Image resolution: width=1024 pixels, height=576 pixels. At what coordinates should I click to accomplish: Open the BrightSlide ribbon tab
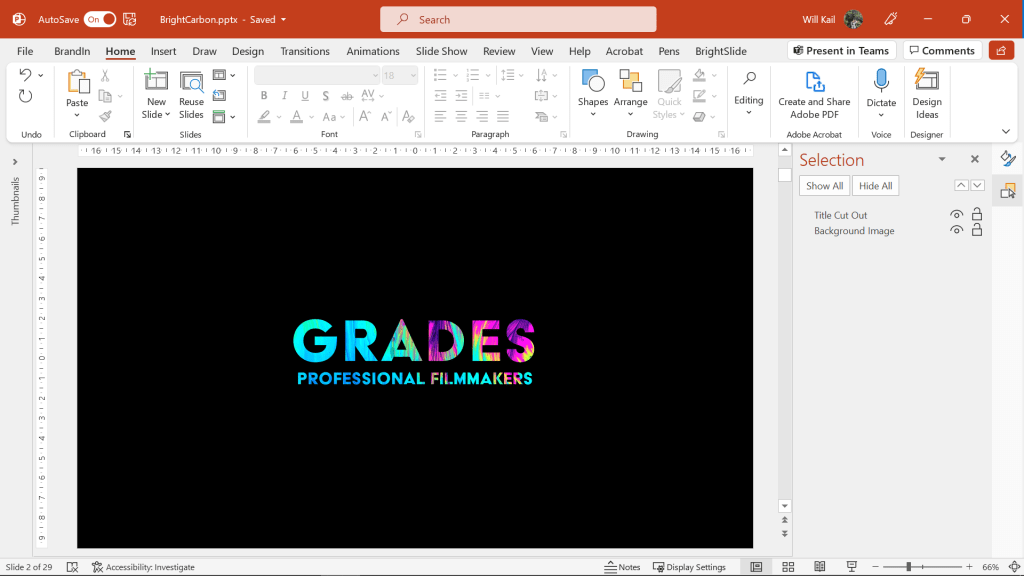pyautogui.click(x=720, y=51)
